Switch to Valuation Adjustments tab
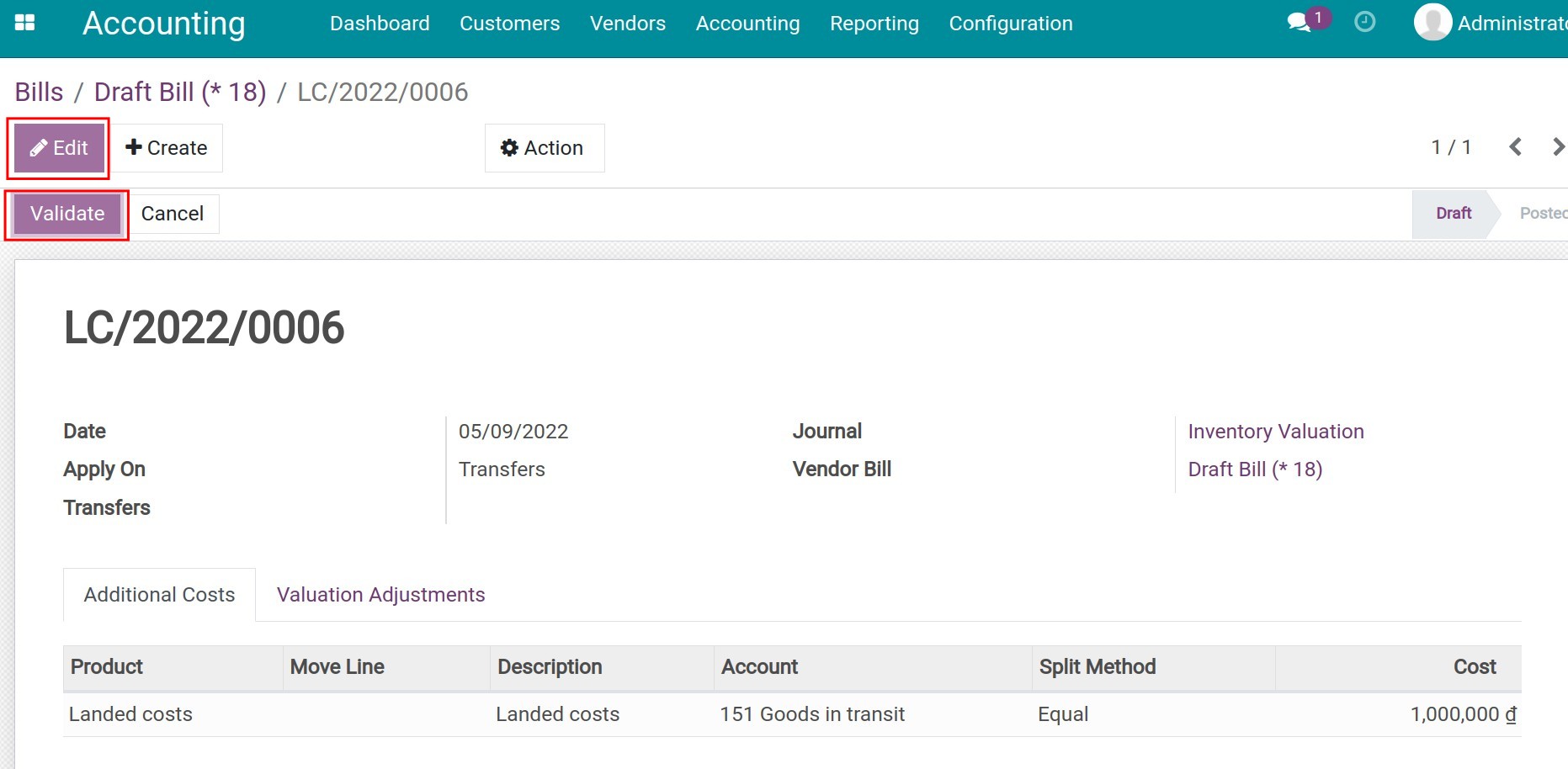 point(380,595)
